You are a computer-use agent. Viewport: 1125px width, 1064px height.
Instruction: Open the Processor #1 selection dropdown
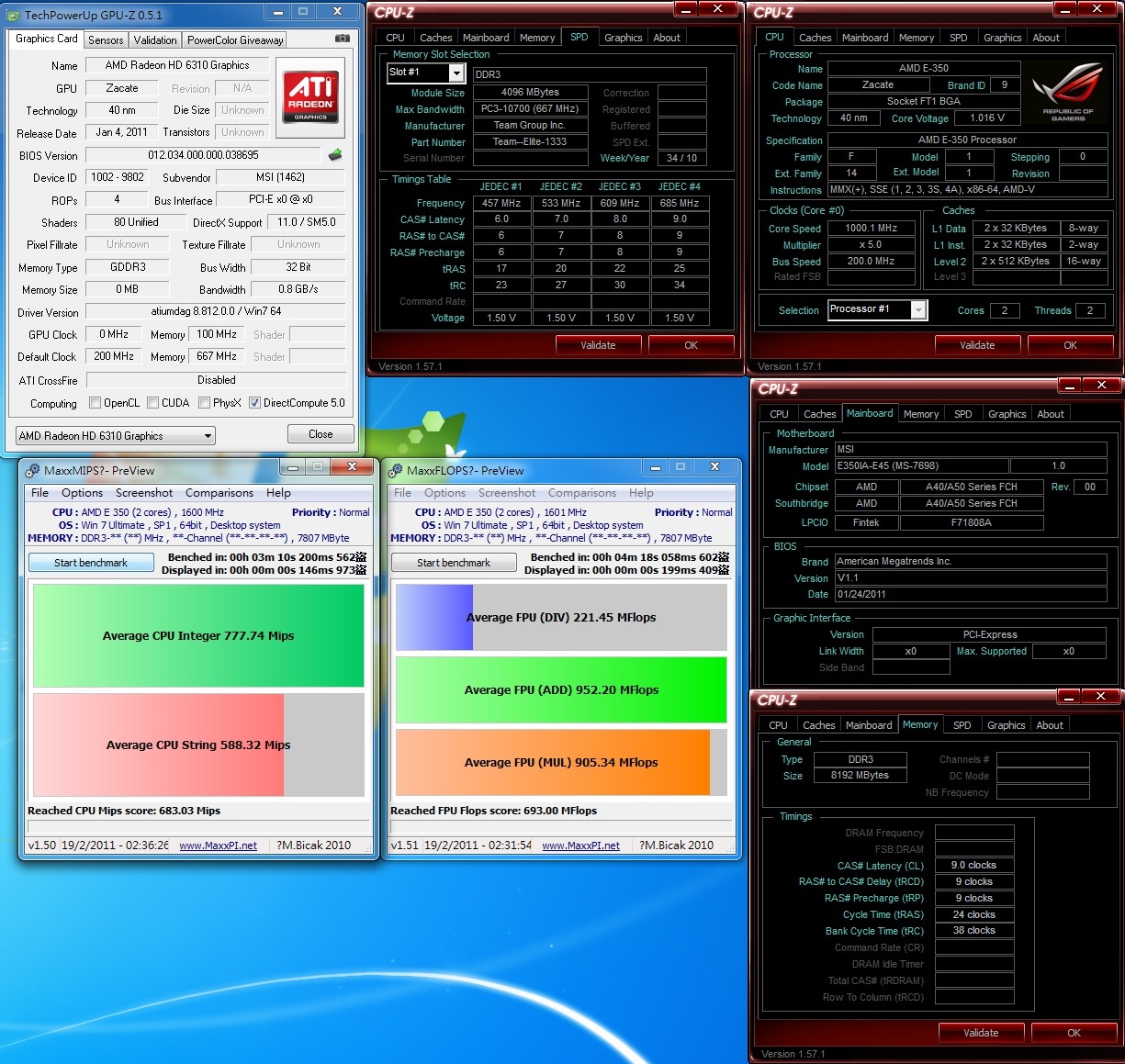tap(877, 310)
